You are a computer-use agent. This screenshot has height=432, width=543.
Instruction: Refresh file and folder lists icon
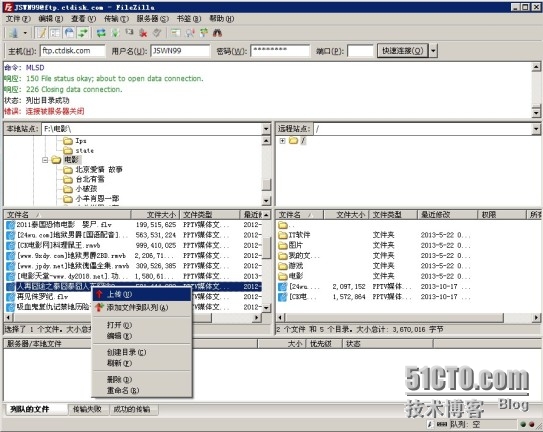[x=101, y=33]
